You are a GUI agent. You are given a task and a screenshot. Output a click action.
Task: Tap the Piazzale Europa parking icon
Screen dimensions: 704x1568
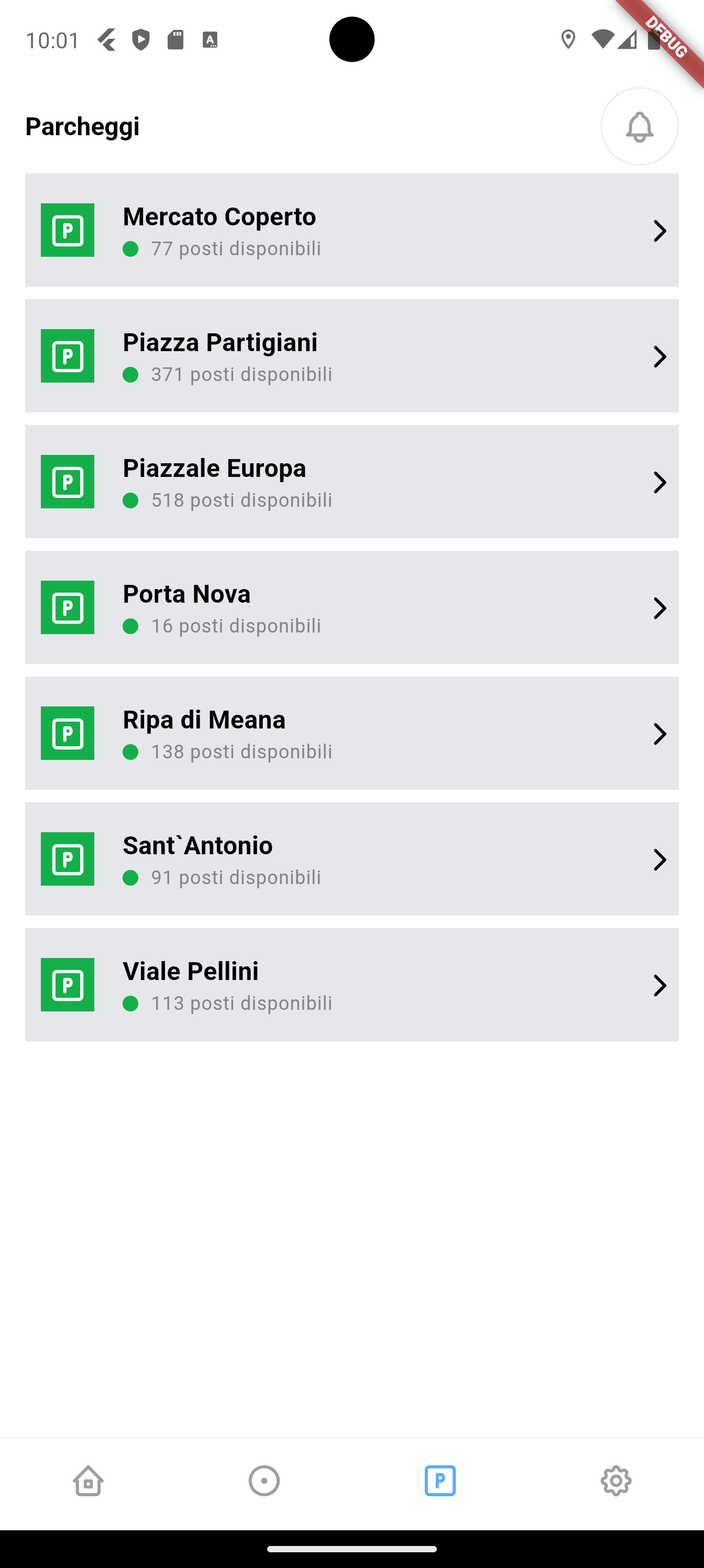tap(68, 482)
